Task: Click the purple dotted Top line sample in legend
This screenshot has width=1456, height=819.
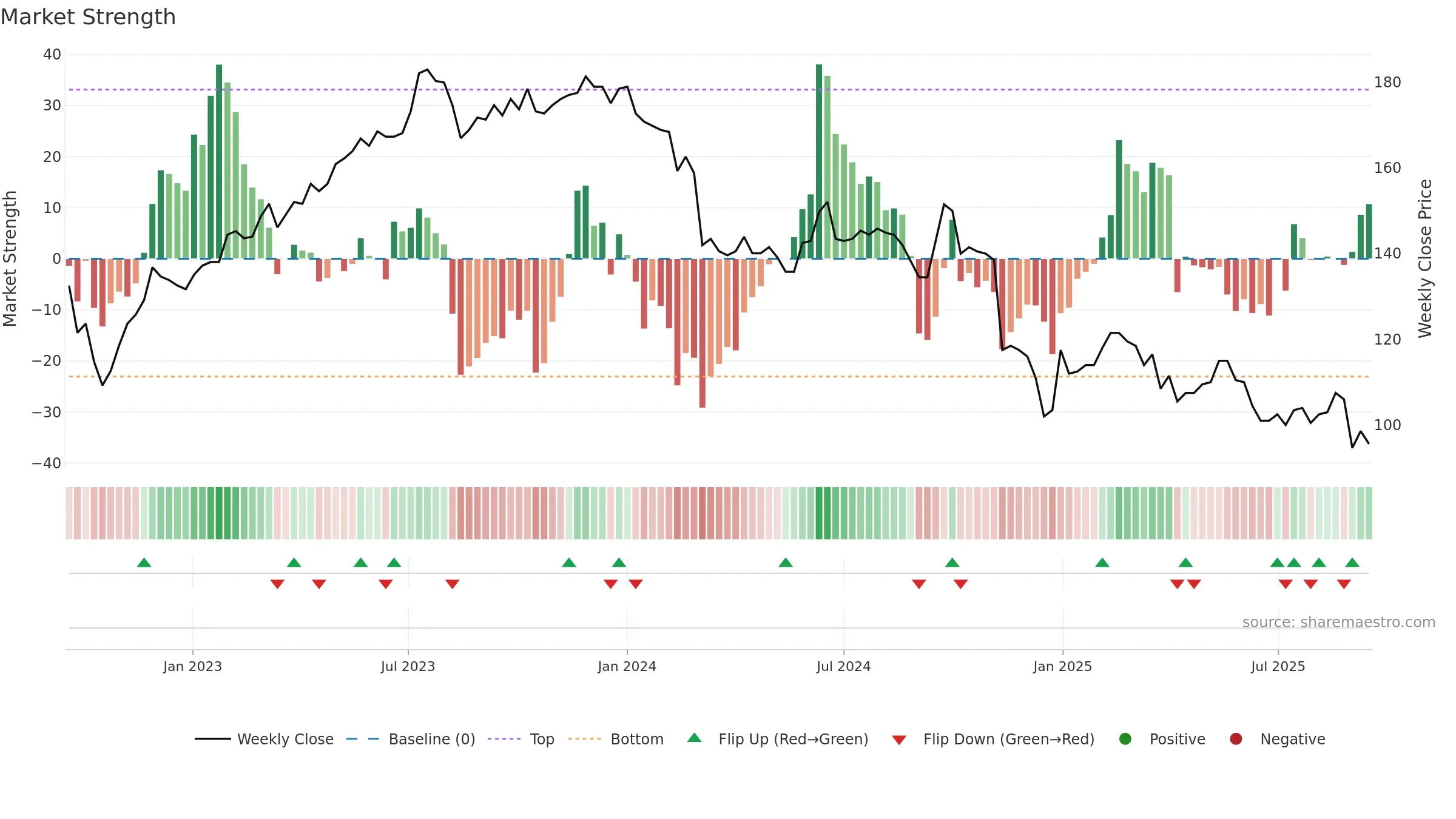Action: [504, 739]
